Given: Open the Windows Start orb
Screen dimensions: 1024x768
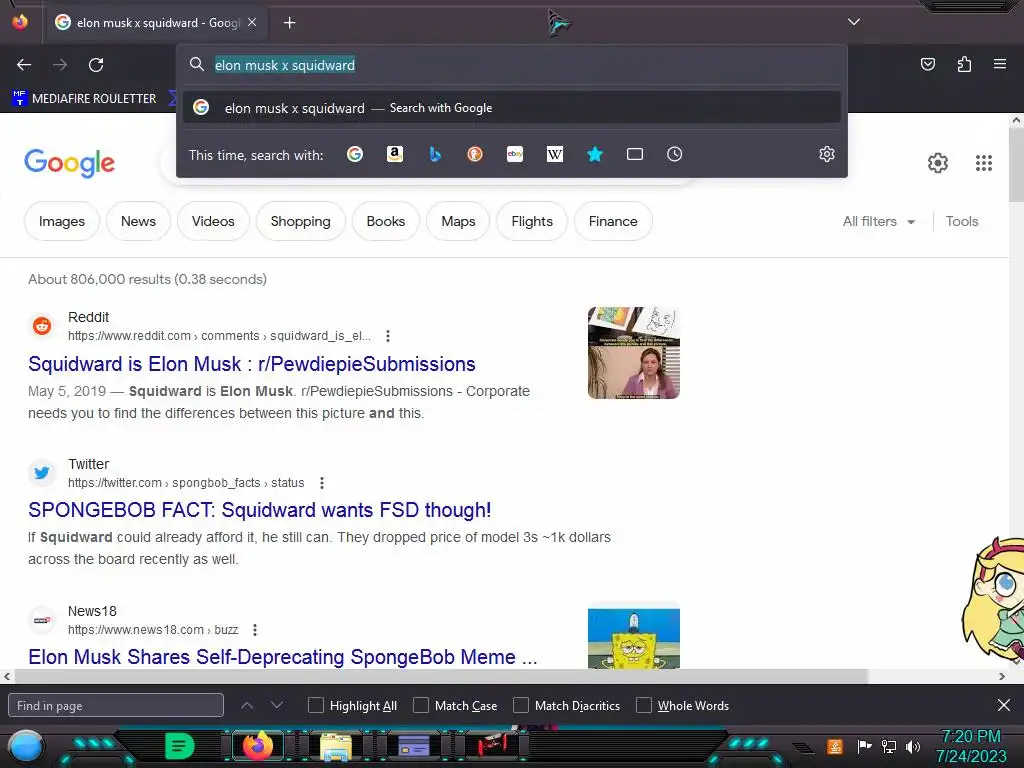Looking at the screenshot, I should (25, 747).
